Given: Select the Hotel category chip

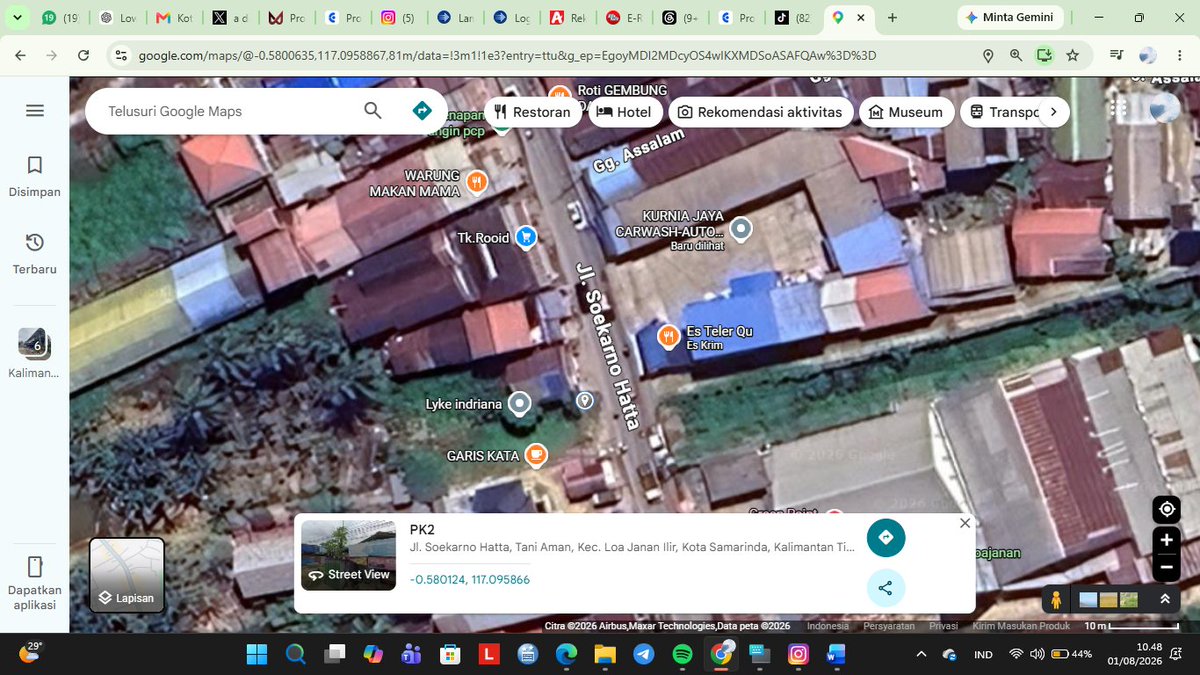Looking at the screenshot, I should (x=623, y=112).
